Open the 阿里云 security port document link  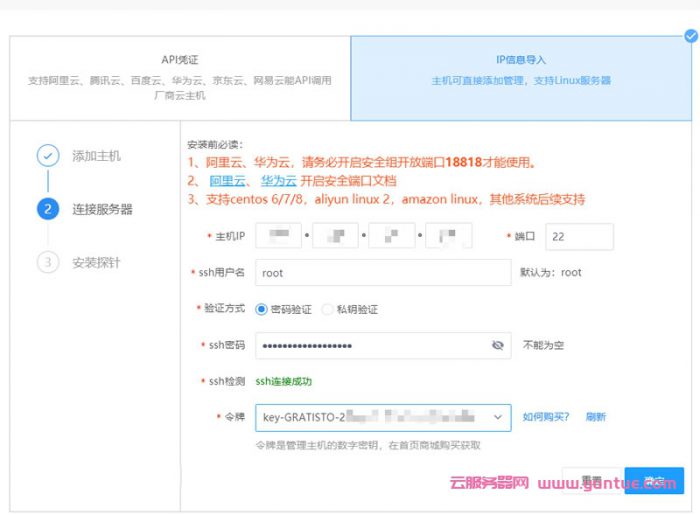pyautogui.click(x=227, y=181)
